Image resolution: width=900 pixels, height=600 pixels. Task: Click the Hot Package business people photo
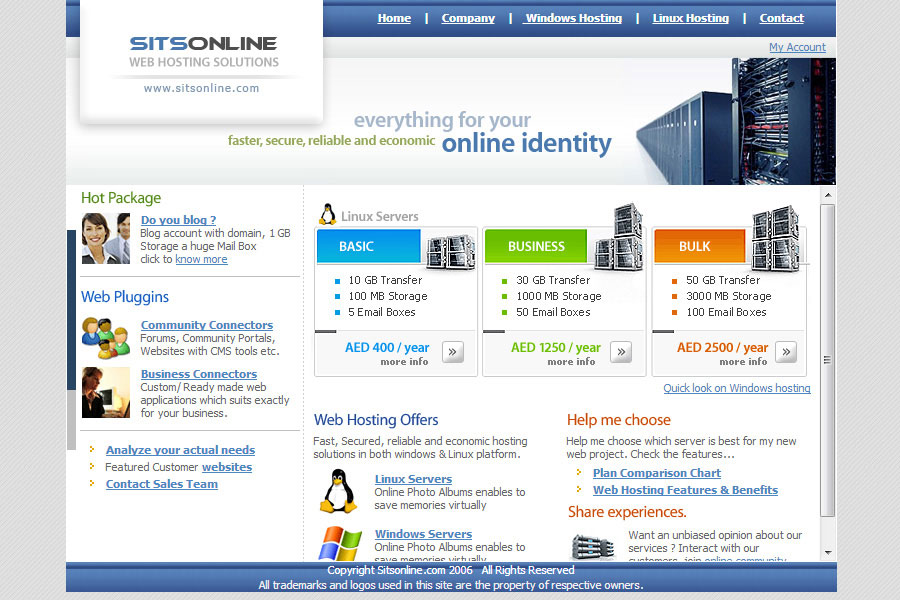[x=106, y=238]
